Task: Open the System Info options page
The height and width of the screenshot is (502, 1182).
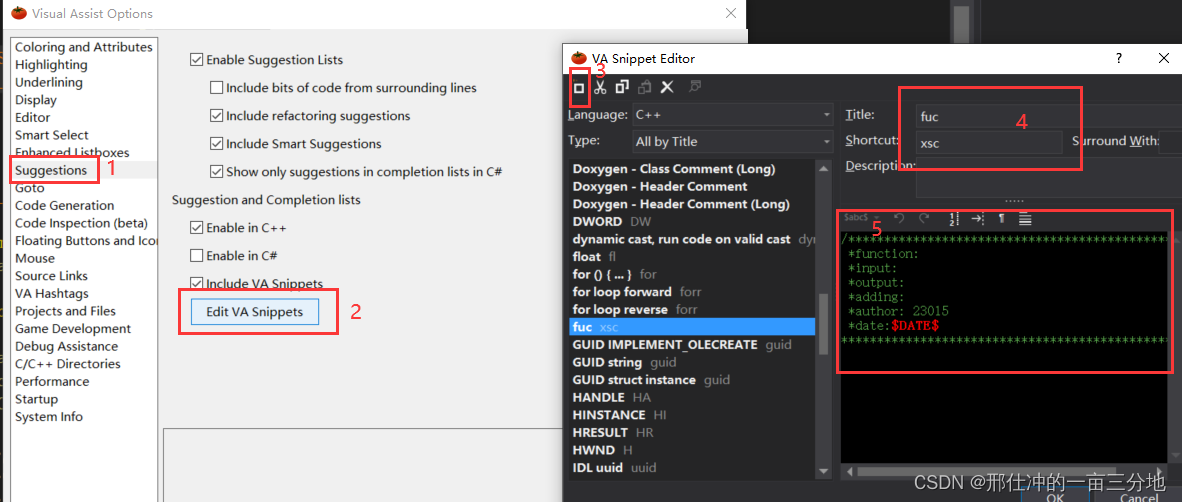Action: [x=49, y=417]
